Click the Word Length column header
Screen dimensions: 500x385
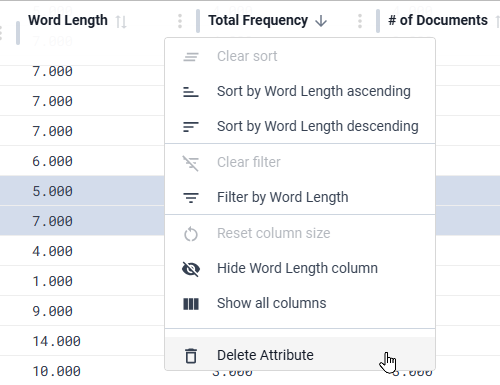tap(68, 20)
